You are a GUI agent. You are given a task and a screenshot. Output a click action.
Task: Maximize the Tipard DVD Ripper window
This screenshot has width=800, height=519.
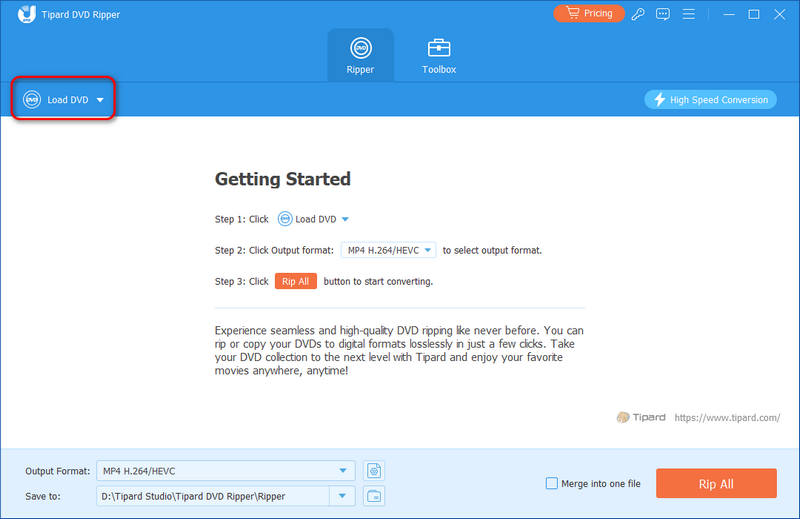[754, 14]
